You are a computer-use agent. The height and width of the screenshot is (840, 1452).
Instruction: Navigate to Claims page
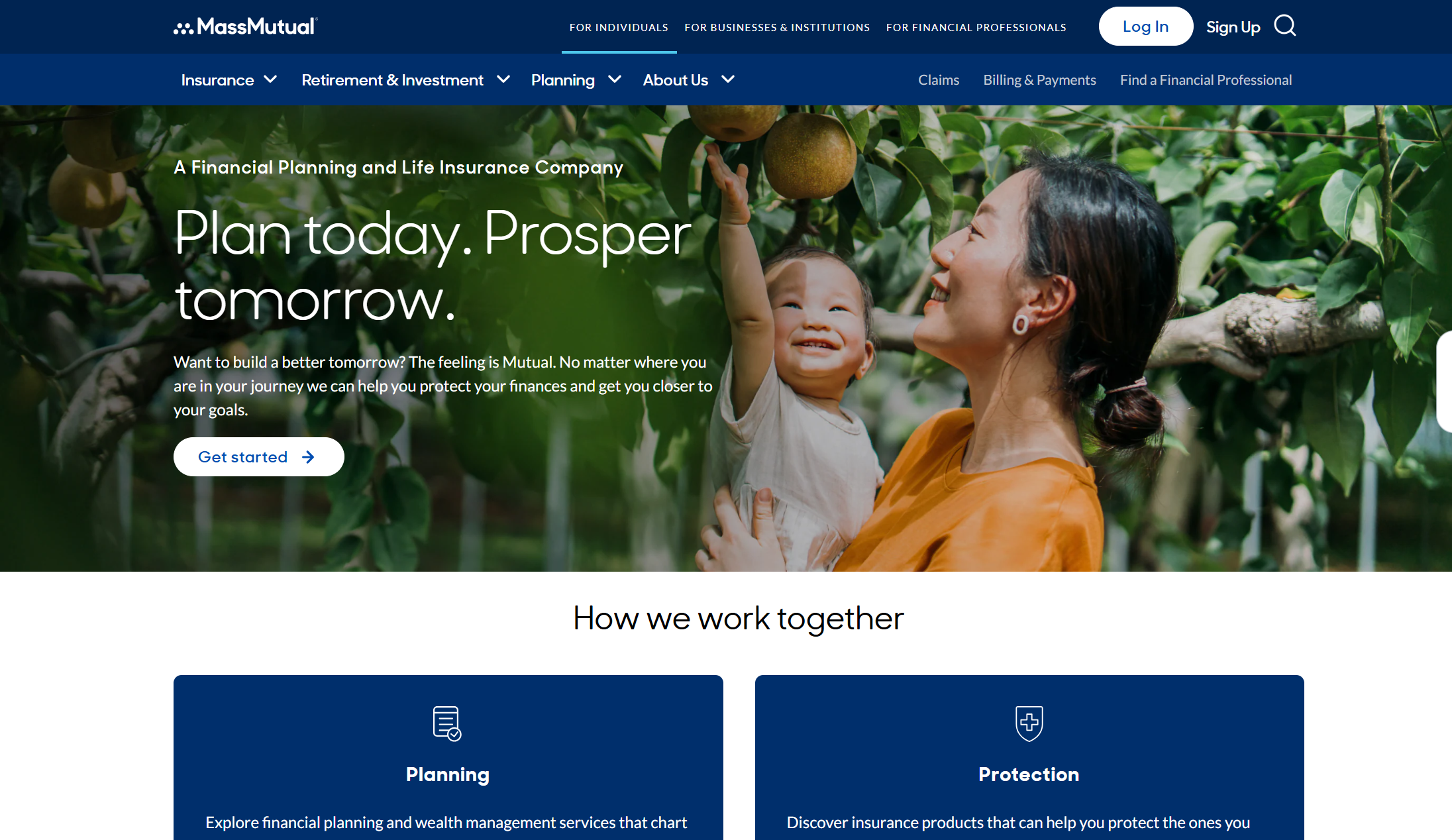tap(938, 79)
